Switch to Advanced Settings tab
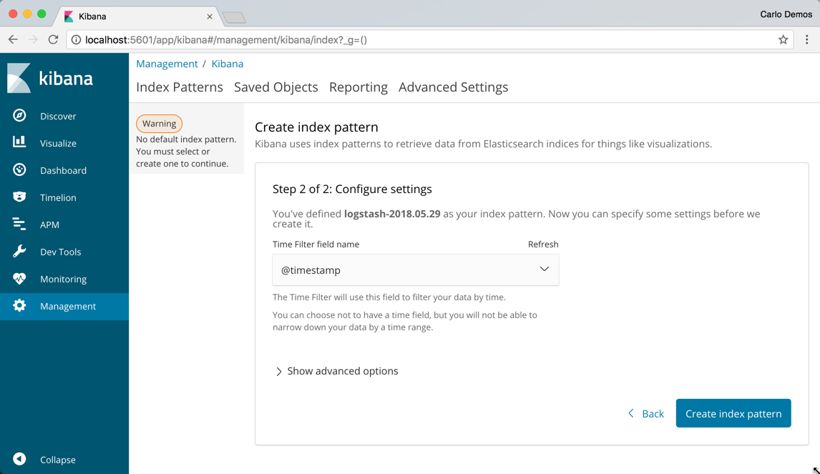The image size is (820, 474). point(453,87)
